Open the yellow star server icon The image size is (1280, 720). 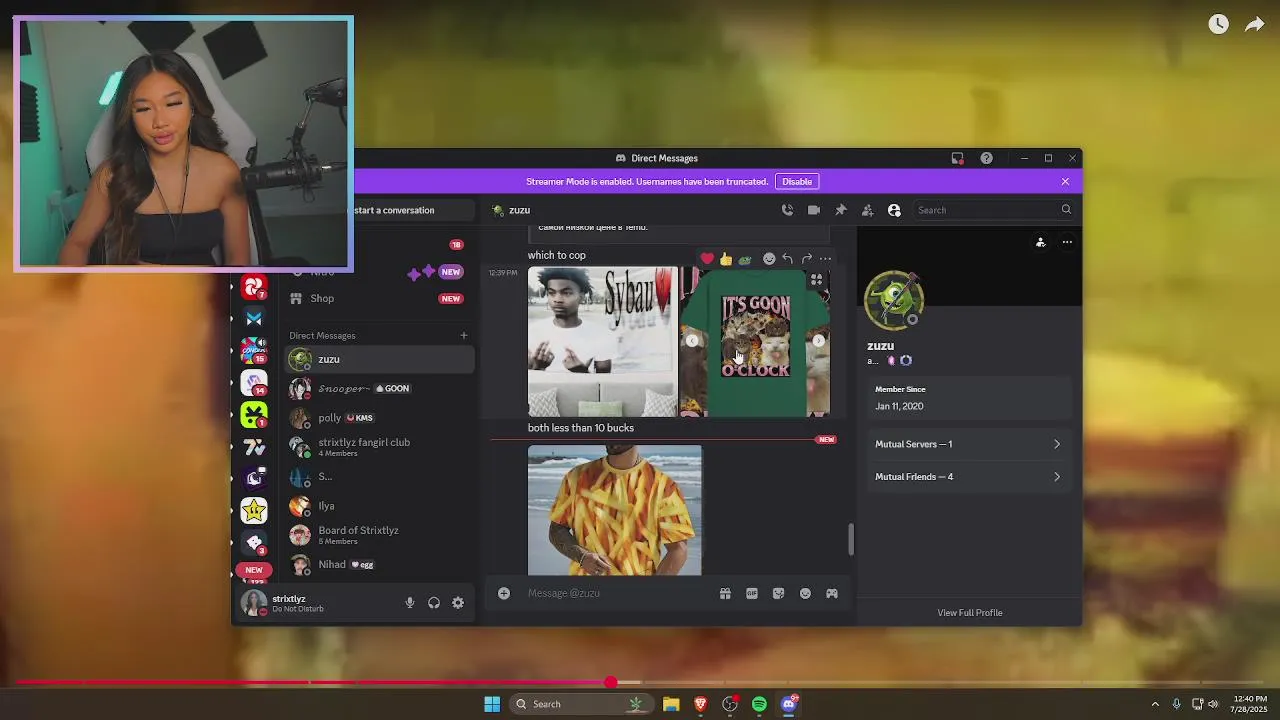[x=254, y=511]
